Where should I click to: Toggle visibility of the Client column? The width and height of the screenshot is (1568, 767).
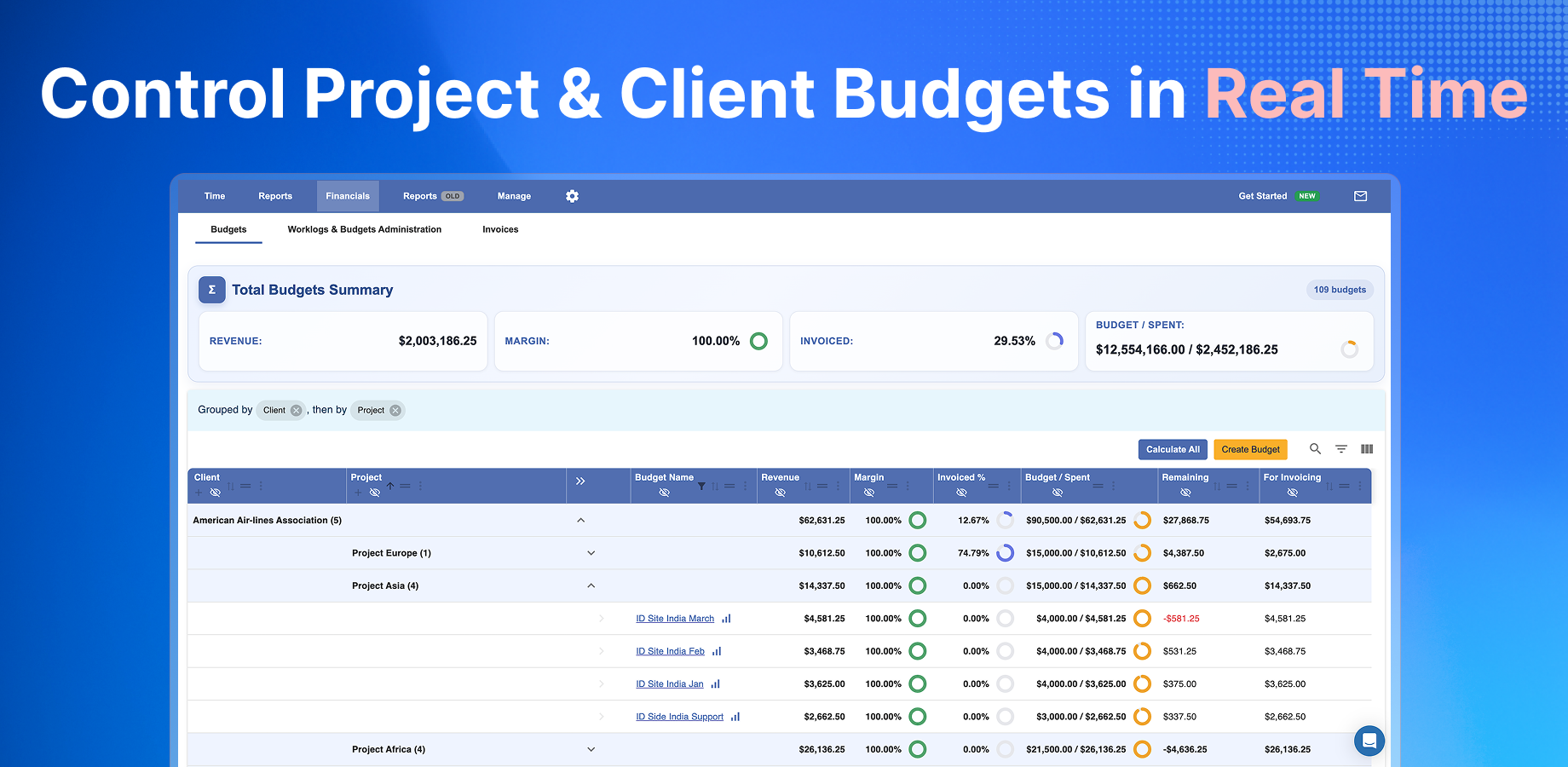coord(216,493)
